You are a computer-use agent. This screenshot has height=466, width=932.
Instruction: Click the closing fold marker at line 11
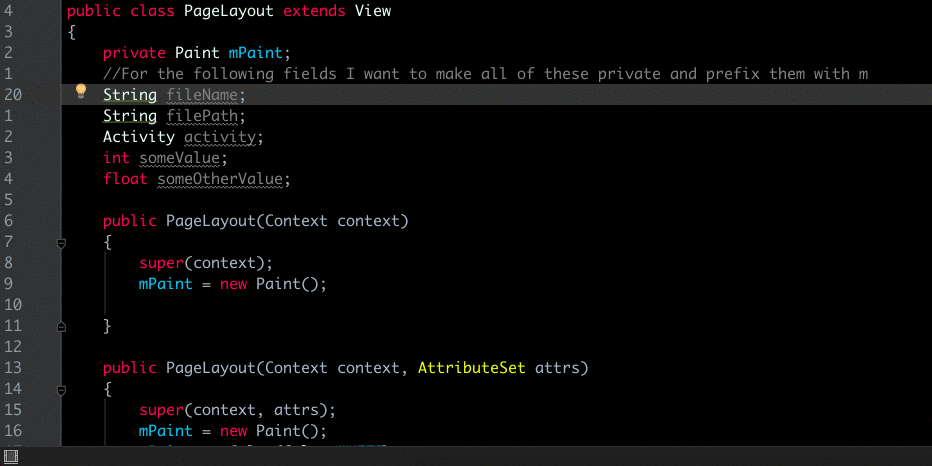pos(61,326)
